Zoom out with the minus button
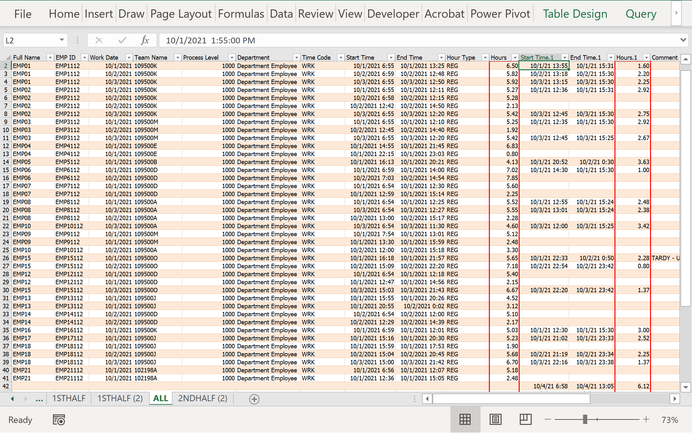692x433 pixels. pos(548,419)
